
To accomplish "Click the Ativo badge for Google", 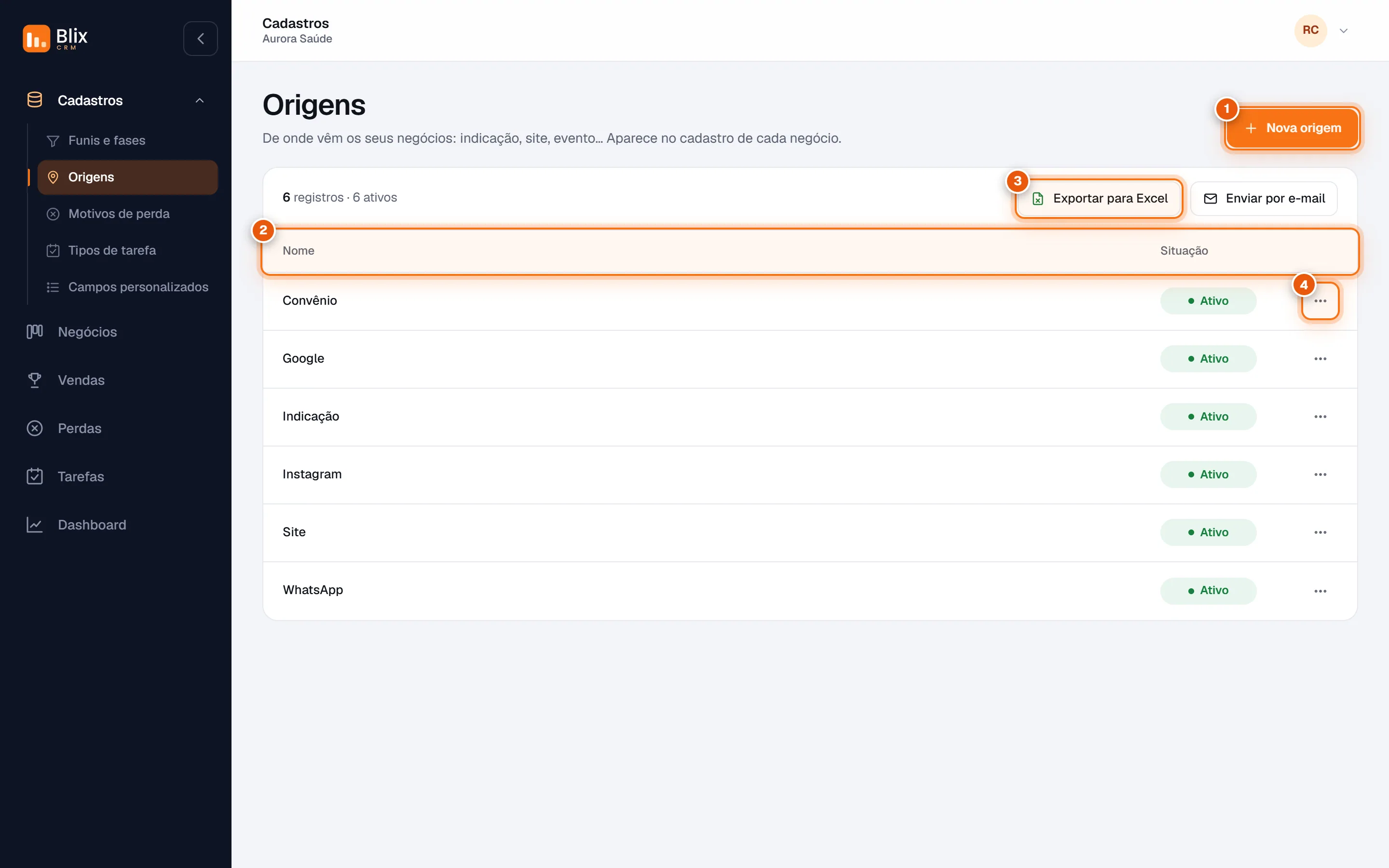I will pyautogui.click(x=1208, y=359).
